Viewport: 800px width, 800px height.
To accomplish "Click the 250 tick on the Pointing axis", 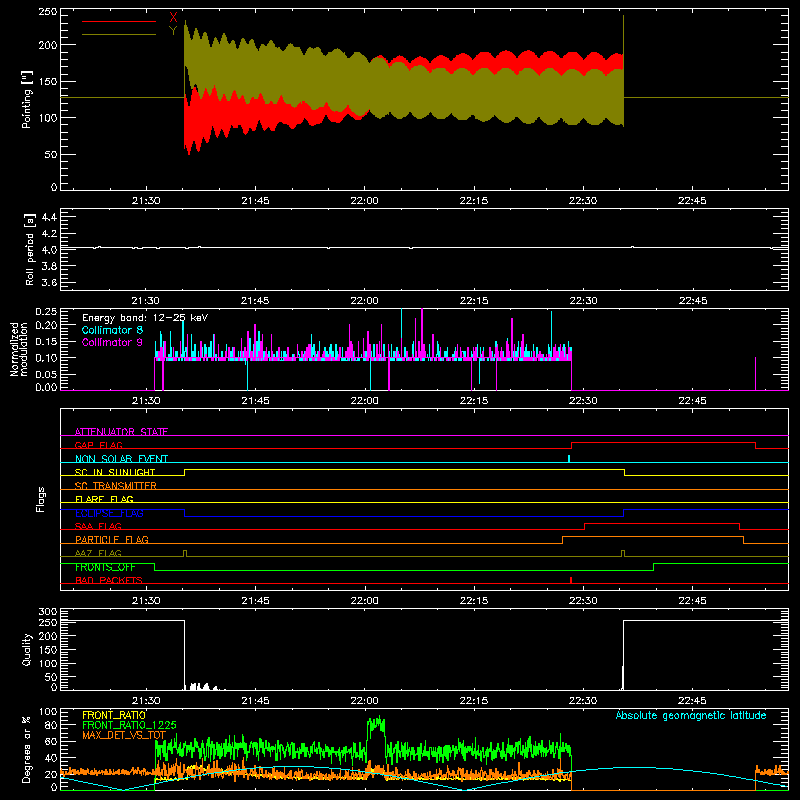I will click(x=47, y=12).
